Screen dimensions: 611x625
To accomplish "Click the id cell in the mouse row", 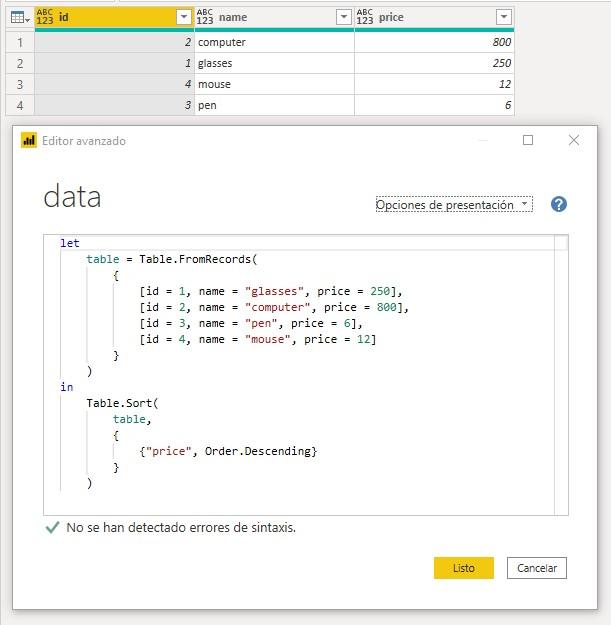I will [x=114, y=85].
